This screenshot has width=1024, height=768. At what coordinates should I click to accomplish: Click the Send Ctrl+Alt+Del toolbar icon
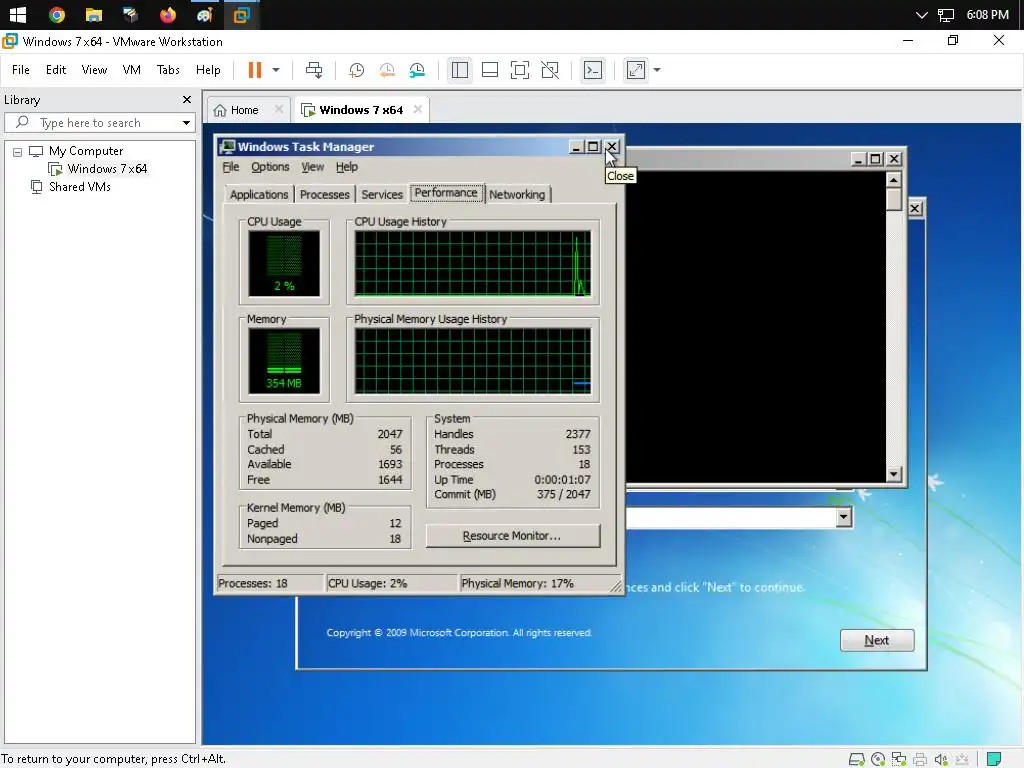(x=314, y=70)
